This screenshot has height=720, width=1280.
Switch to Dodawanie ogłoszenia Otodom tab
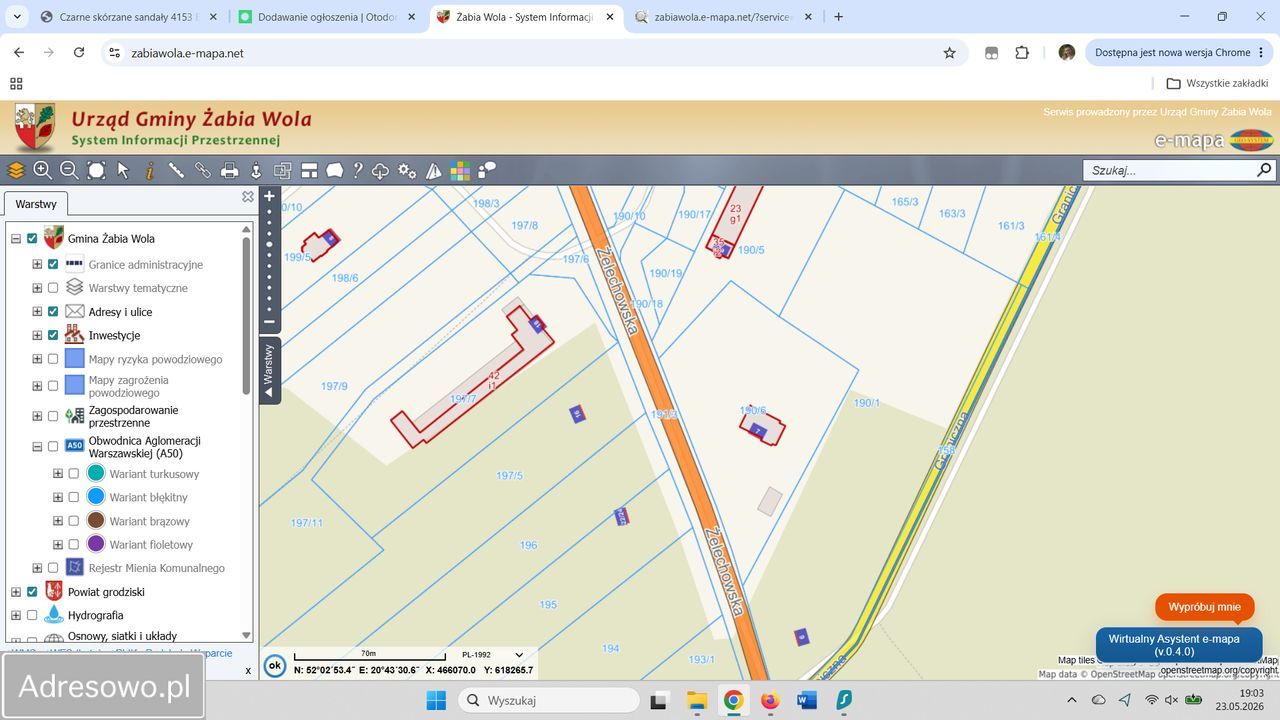click(x=327, y=17)
